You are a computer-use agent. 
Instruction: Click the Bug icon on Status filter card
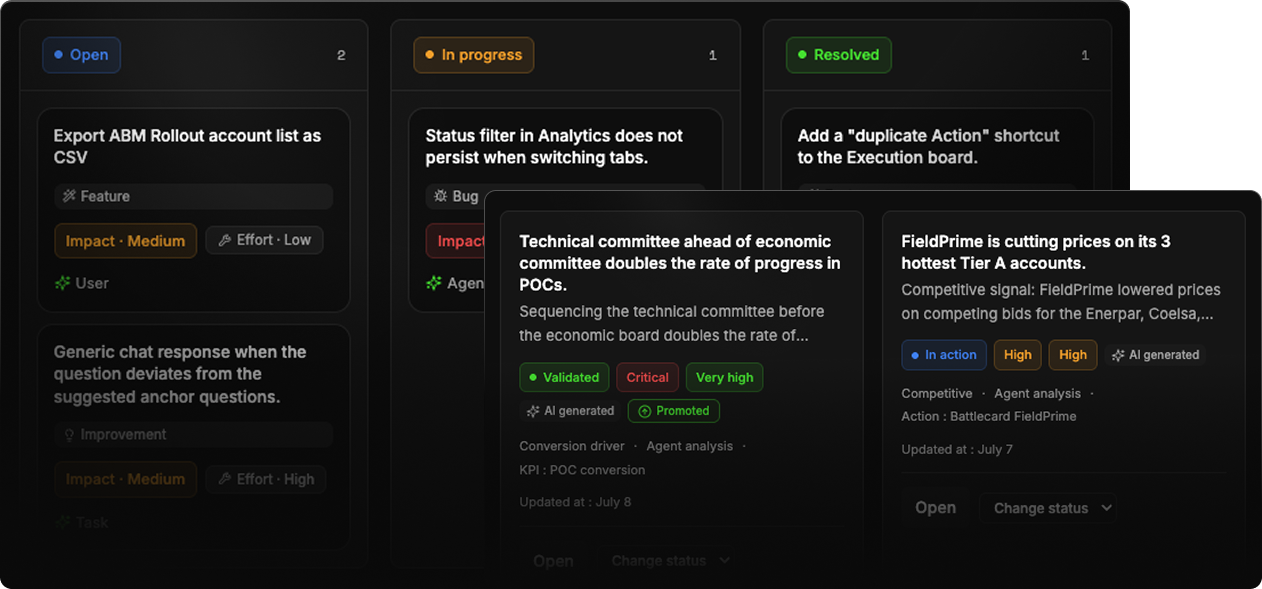(x=440, y=196)
